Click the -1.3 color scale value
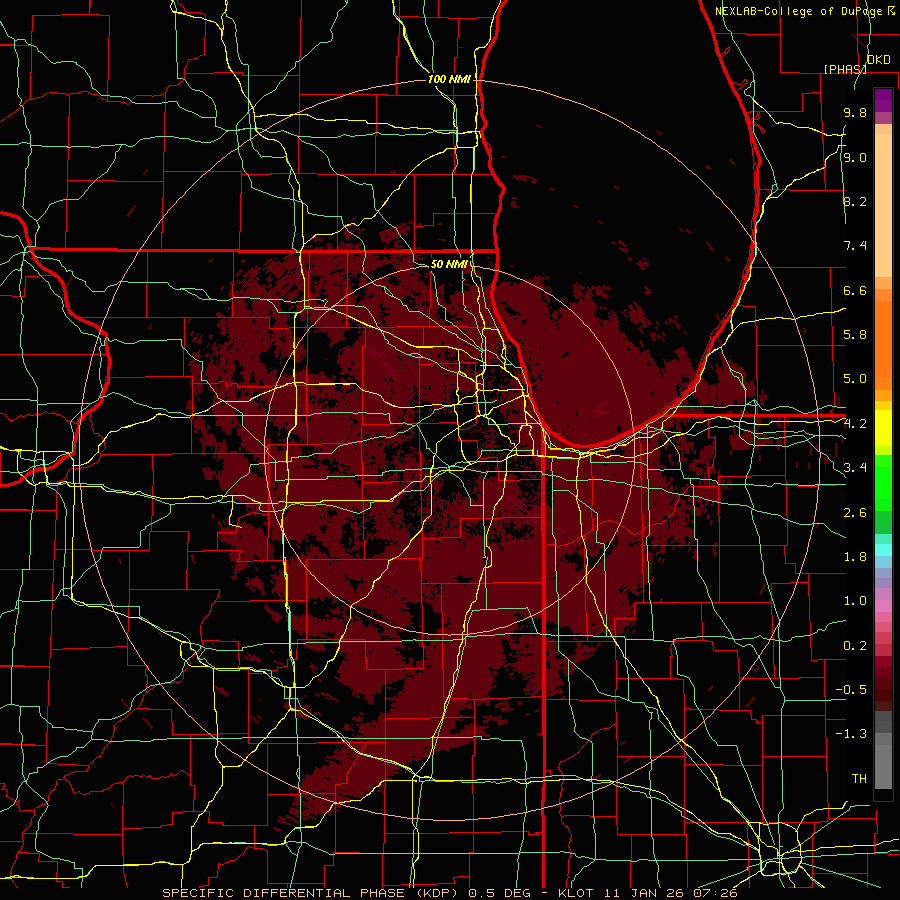This screenshot has height=900, width=900. coord(851,734)
